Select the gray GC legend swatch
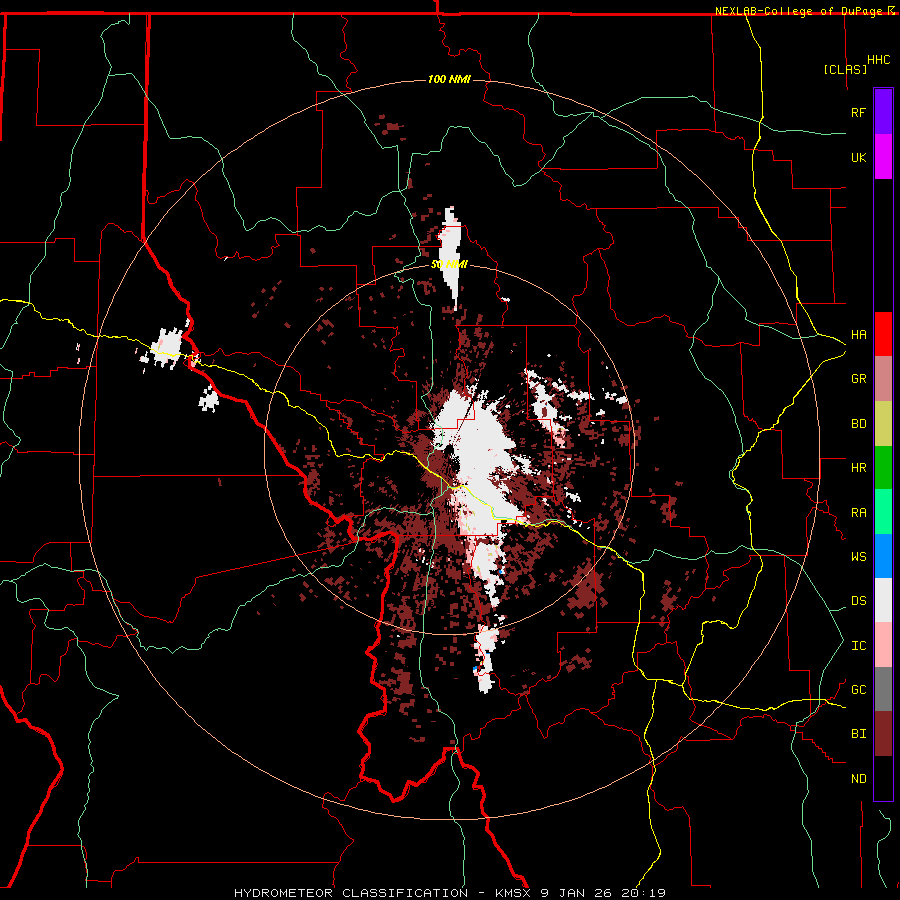This screenshot has width=900, height=900. pos(883,689)
